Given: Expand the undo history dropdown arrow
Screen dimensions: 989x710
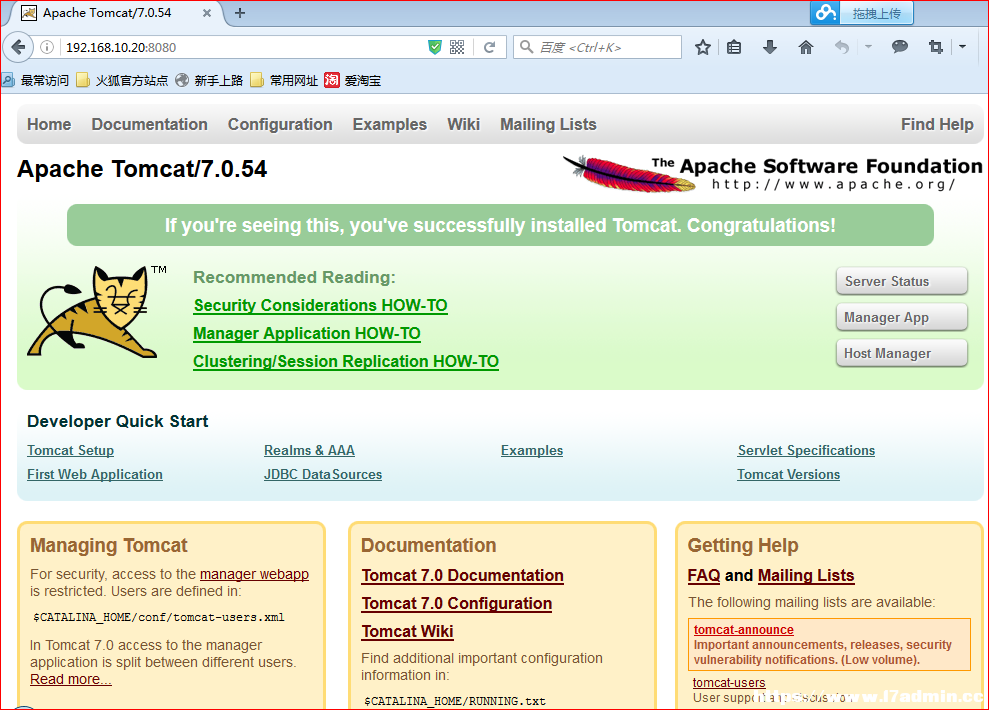Looking at the screenshot, I should click(869, 47).
